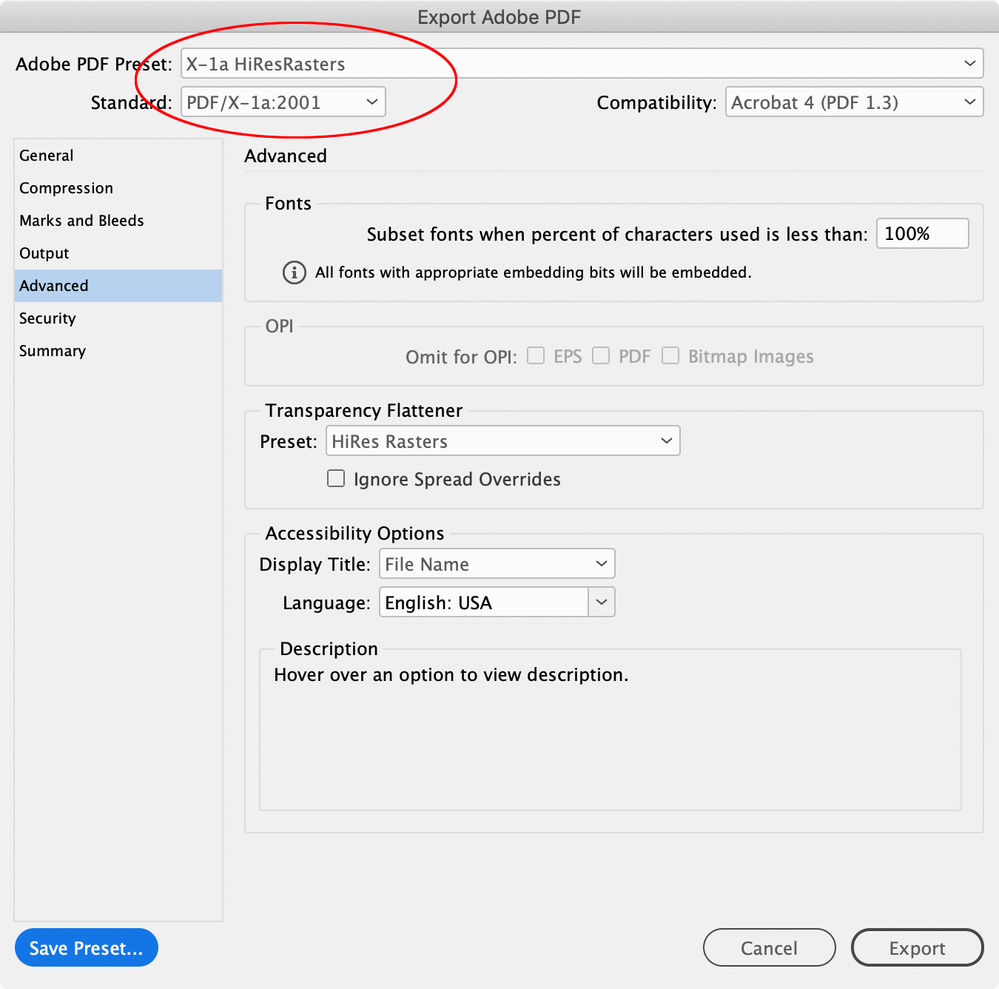The height and width of the screenshot is (989, 999).
Task: Click the English: USA language field
Action: point(484,602)
